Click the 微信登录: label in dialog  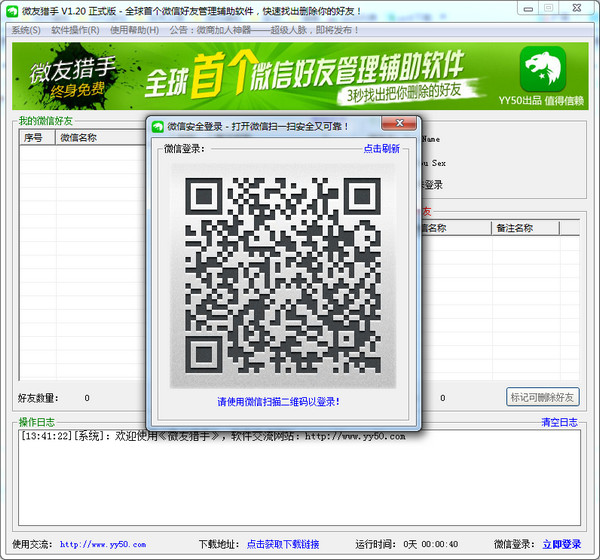click(184, 149)
